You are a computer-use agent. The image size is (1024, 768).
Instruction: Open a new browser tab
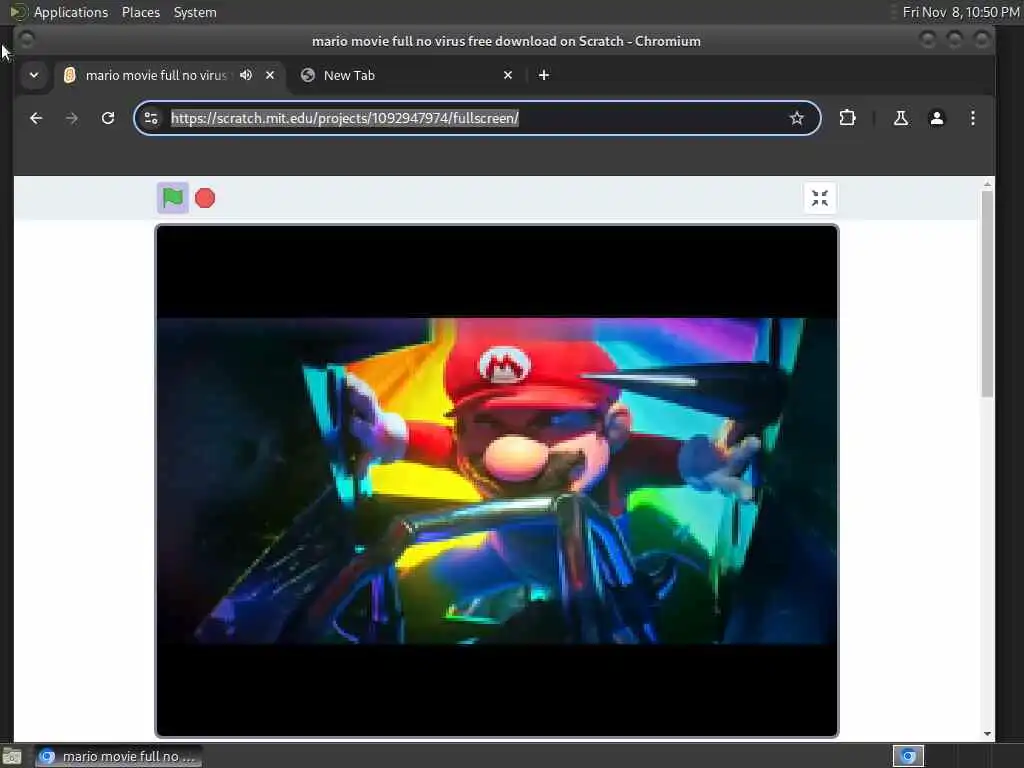543,75
